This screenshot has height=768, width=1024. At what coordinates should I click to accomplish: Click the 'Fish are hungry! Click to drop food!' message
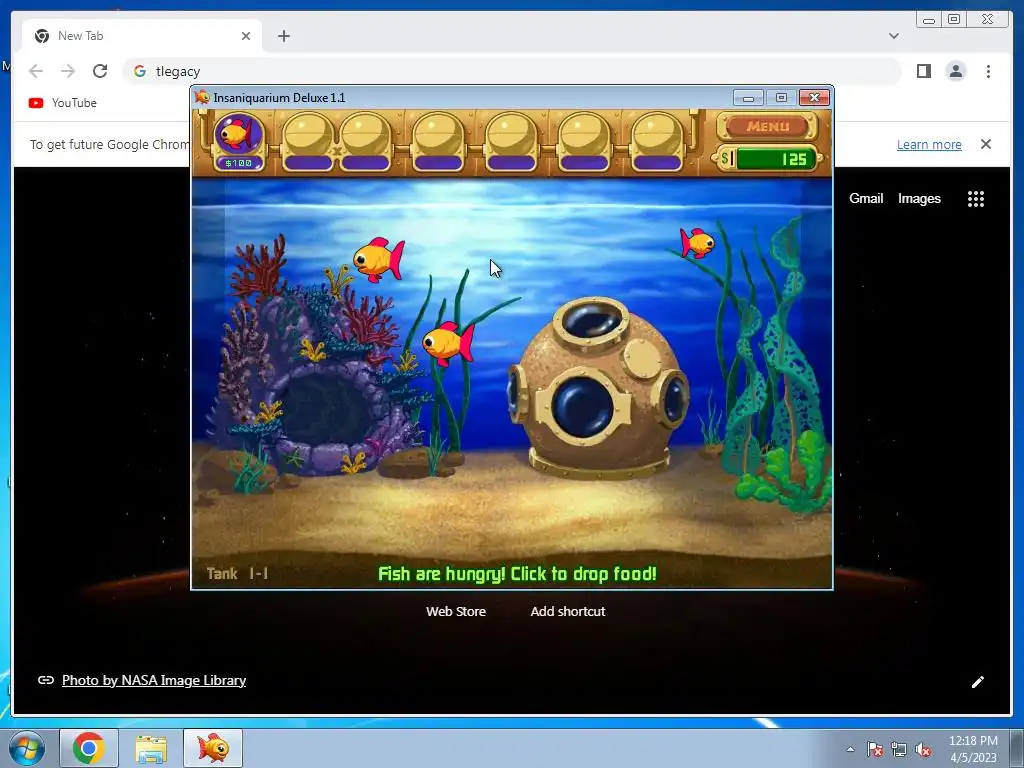[x=517, y=574]
